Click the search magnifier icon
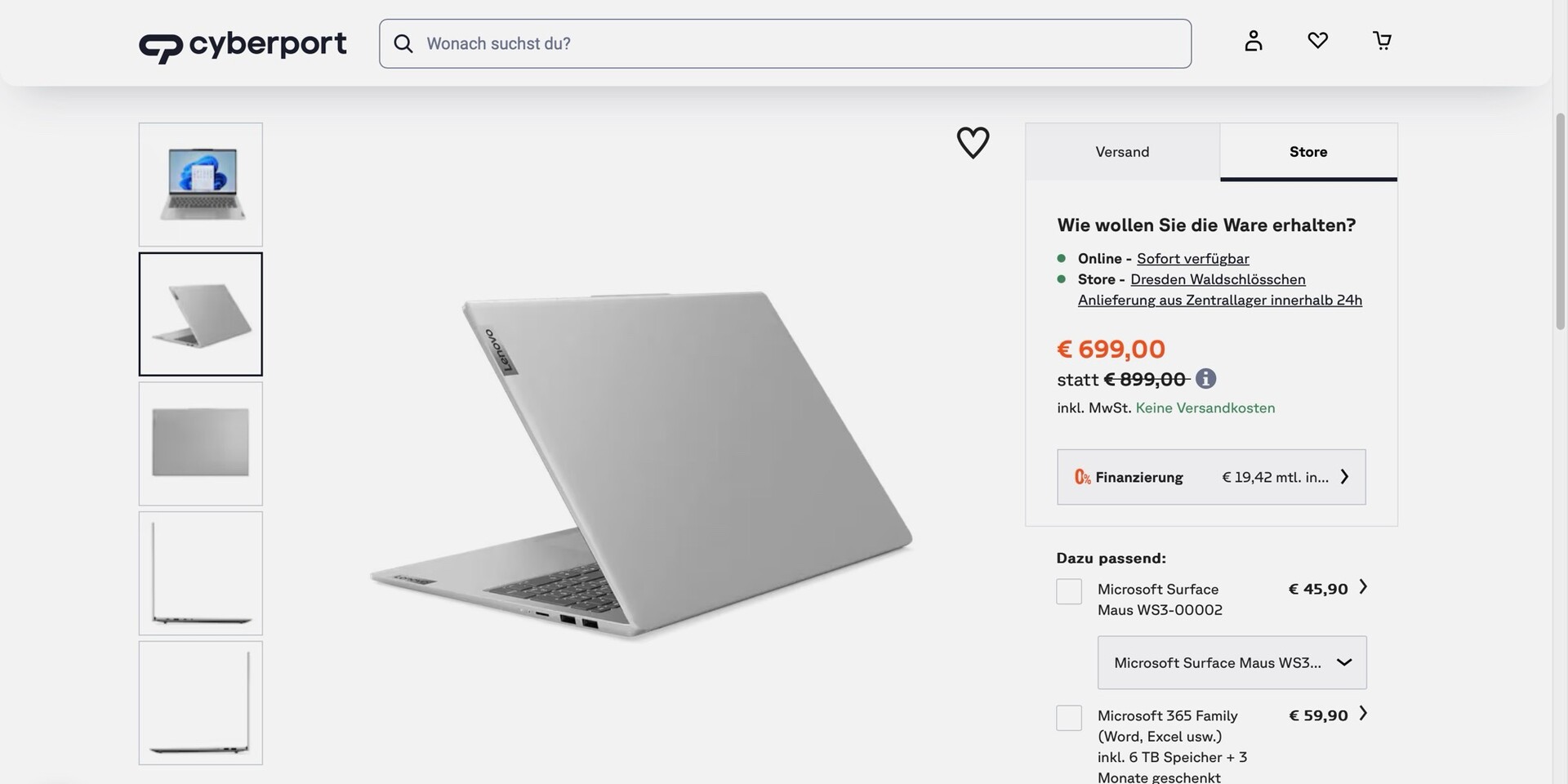Screen dimensions: 1568x784 coord(403,43)
